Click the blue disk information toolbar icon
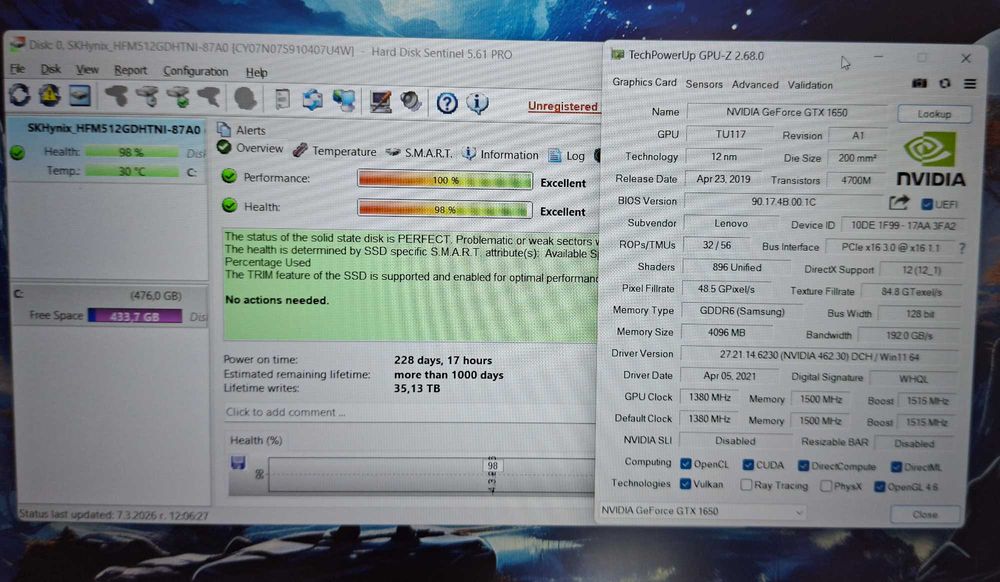The height and width of the screenshot is (582, 1000). tap(80, 96)
